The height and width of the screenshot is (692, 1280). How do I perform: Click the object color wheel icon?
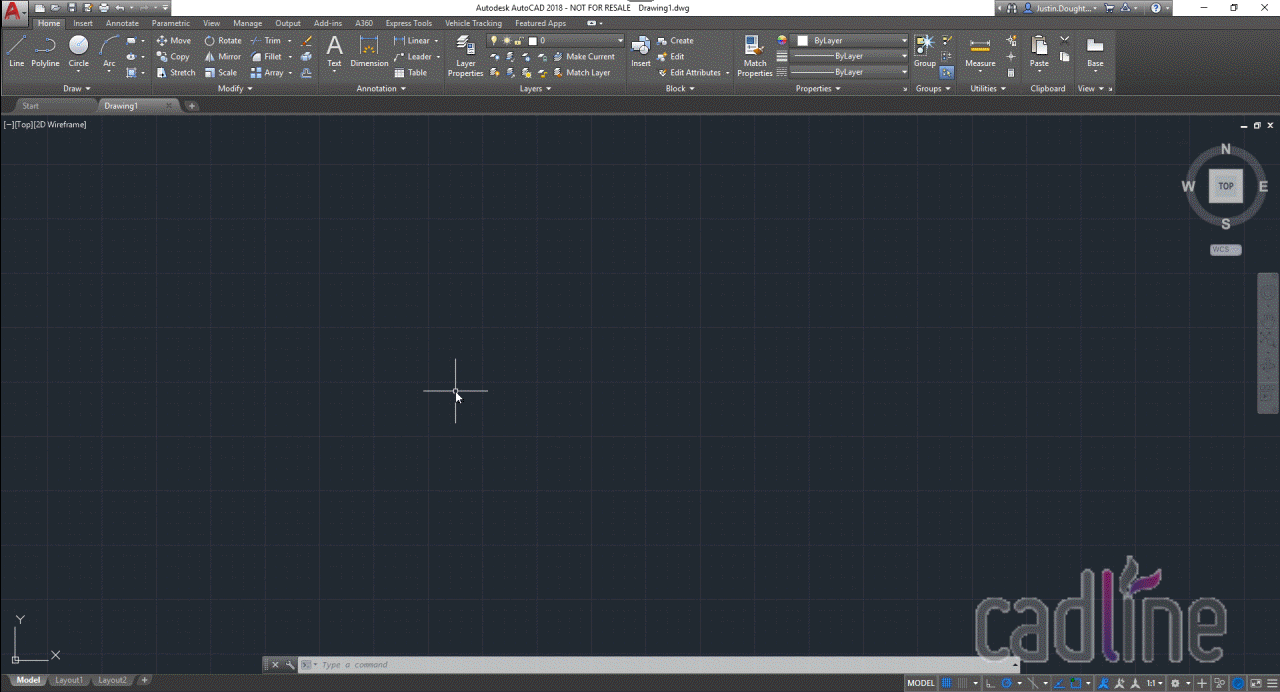783,41
